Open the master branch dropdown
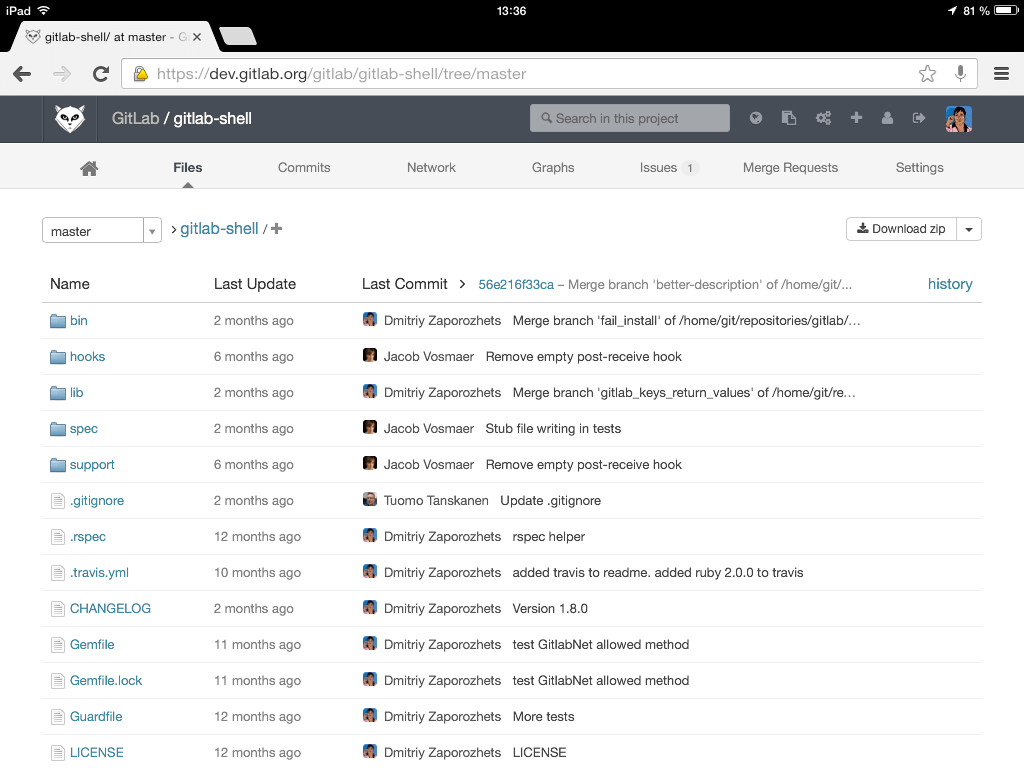The width and height of the screenshot is (1024, 768). pyautogui.click(x=101, y=231)
